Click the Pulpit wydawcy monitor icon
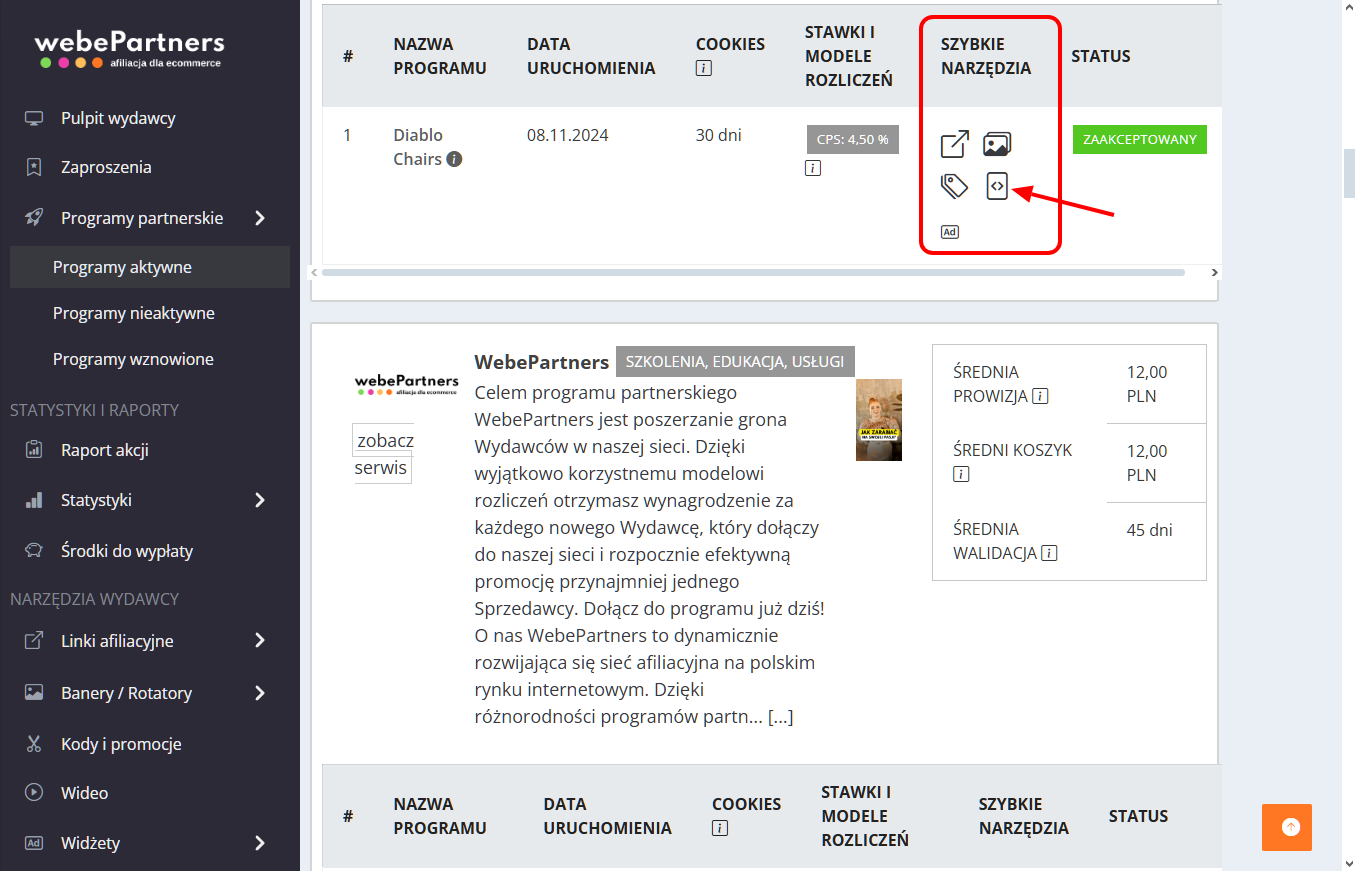Image resolution: width=1357 pixels, height=871 pixels. pos(34,118)
